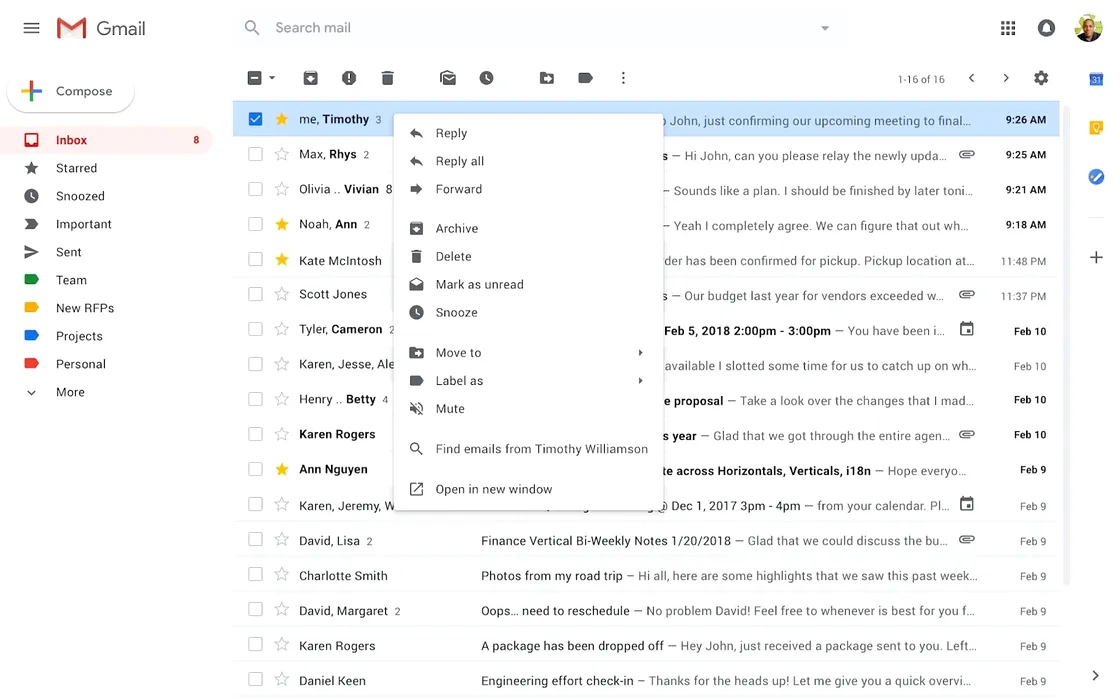The height and width of the screenshot is (700, 1120).
Task: Open the select-all checkbox dropdown arrow
Action: point(272,78)
